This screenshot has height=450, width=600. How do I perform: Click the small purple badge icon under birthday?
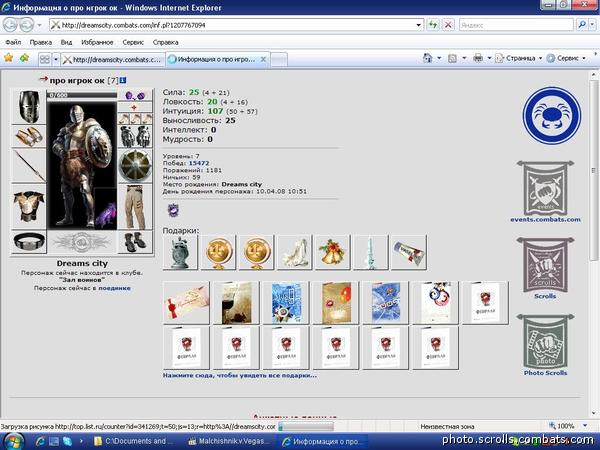click(x=173, y=210)
